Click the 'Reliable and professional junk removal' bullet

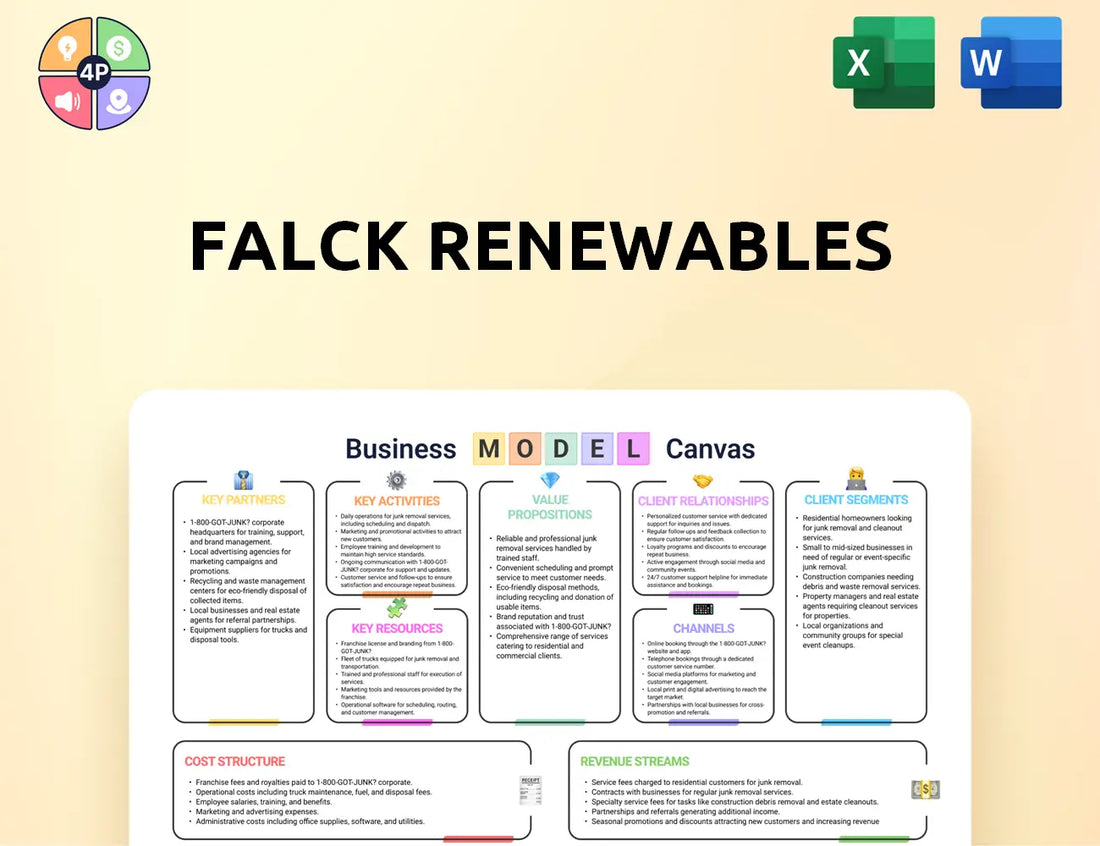click(546, 548)
